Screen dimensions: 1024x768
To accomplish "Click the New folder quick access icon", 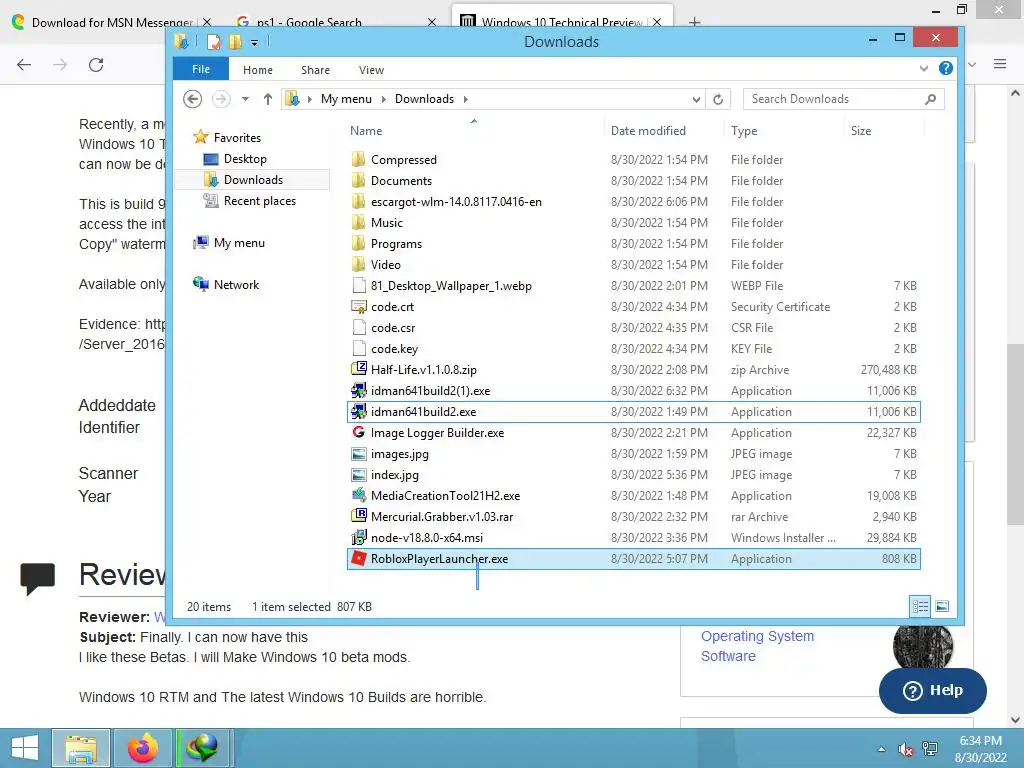I will click(234, 42).
